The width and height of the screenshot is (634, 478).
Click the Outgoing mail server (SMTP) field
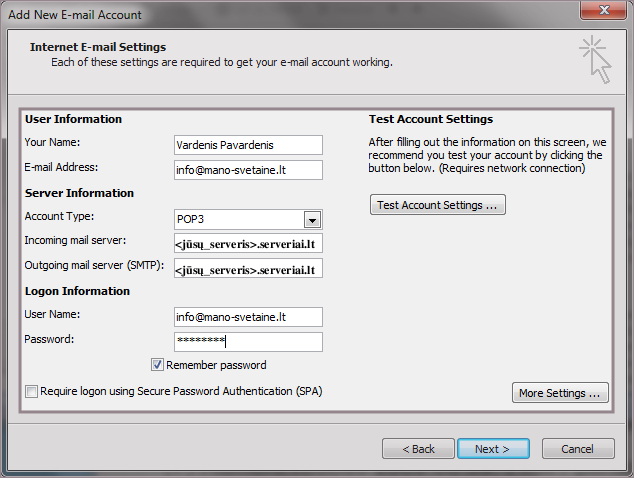click(x=248, y=269)
